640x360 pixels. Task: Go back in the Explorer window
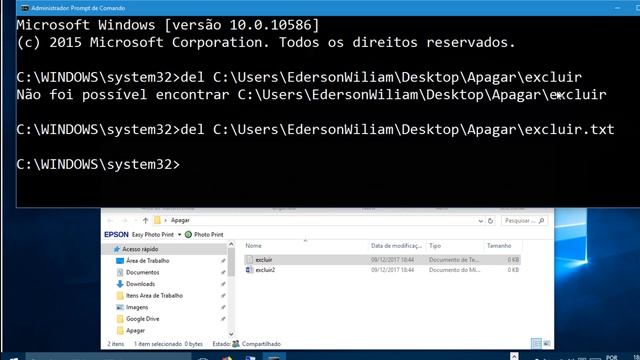pos(110,220)
